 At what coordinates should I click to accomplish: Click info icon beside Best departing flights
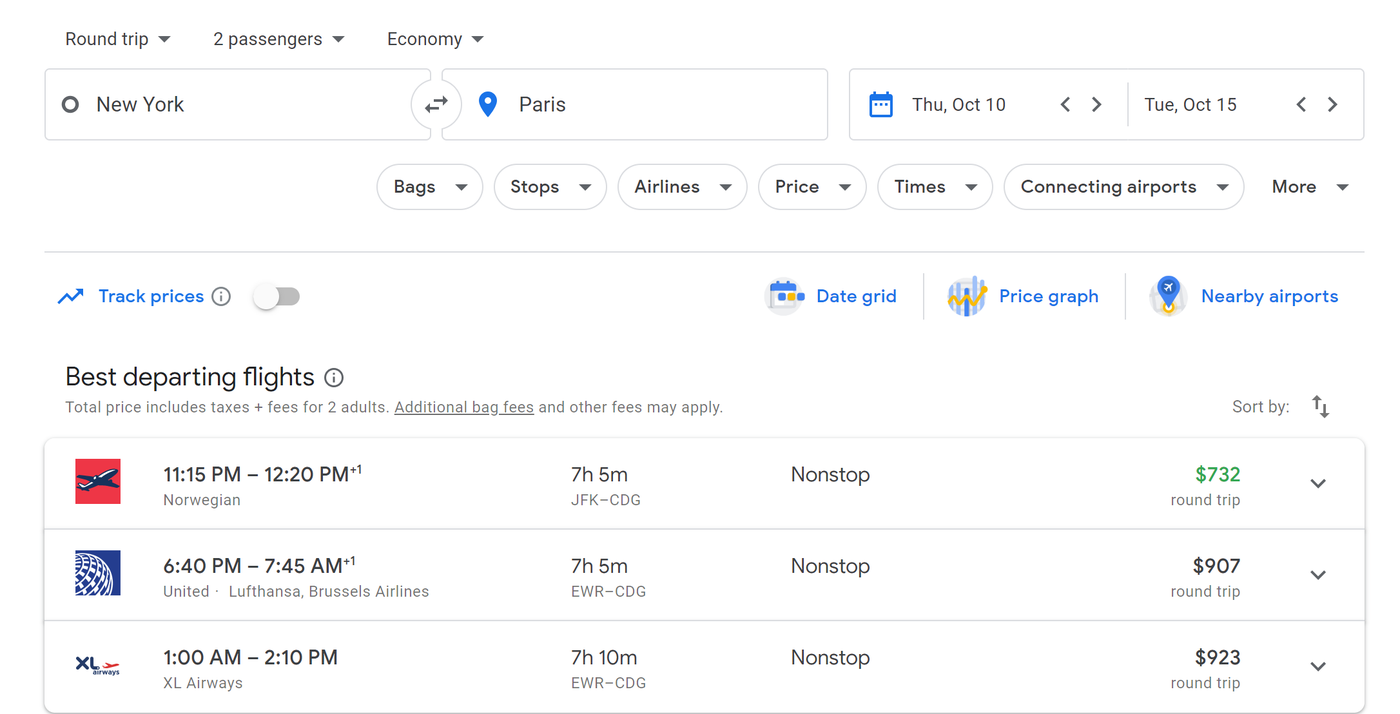pyautogui.click(x=334, y=378)
